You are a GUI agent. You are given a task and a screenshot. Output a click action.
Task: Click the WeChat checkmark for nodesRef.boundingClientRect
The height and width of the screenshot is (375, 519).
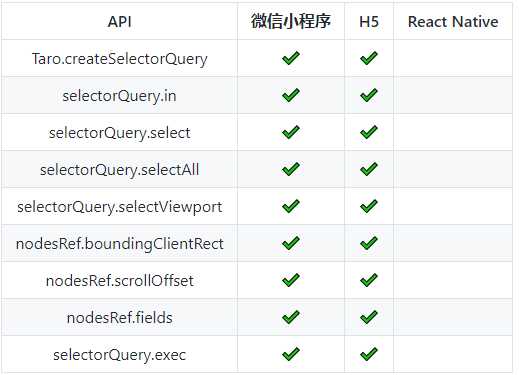point(291,243)
